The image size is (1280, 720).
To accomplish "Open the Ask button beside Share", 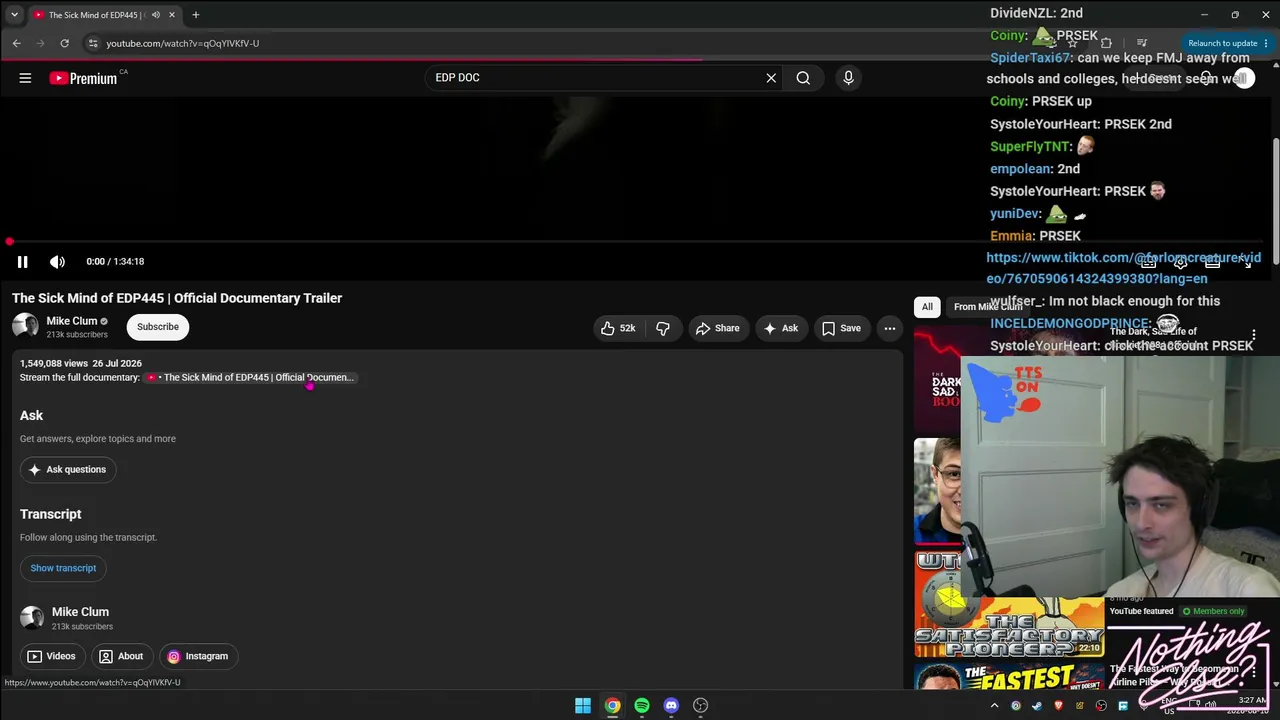I will [780, 328].
